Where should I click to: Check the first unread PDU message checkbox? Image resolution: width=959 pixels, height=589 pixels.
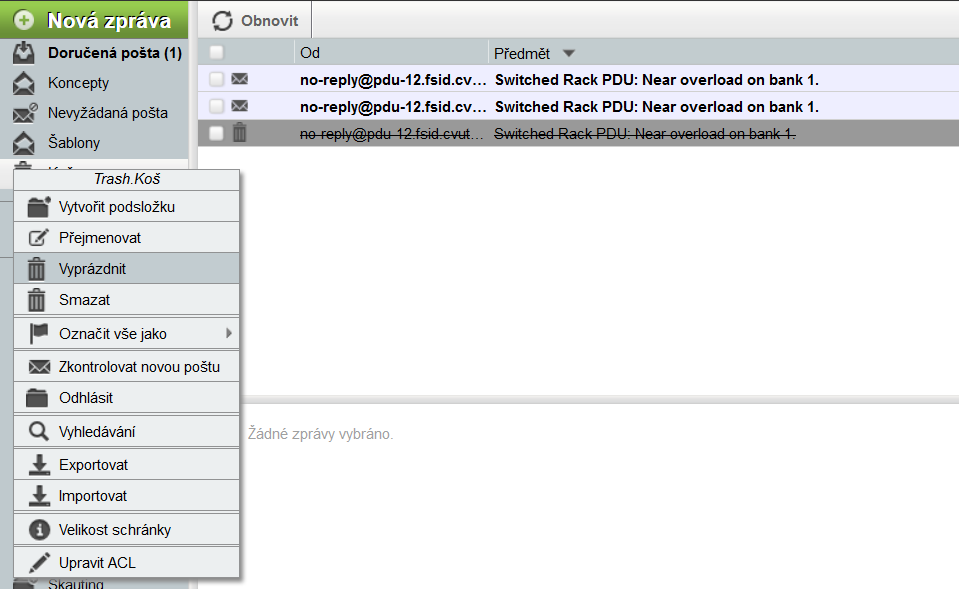click(x=217, y=79)
